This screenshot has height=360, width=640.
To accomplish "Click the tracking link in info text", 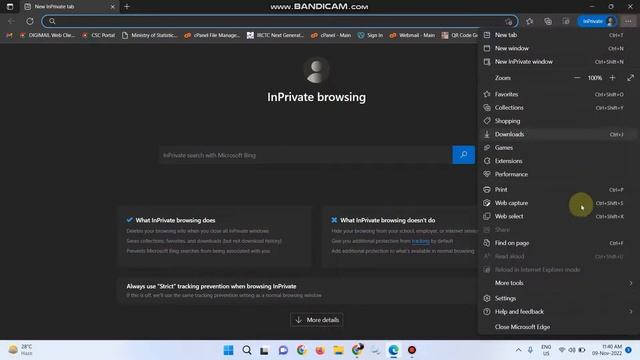I will 420,241.
